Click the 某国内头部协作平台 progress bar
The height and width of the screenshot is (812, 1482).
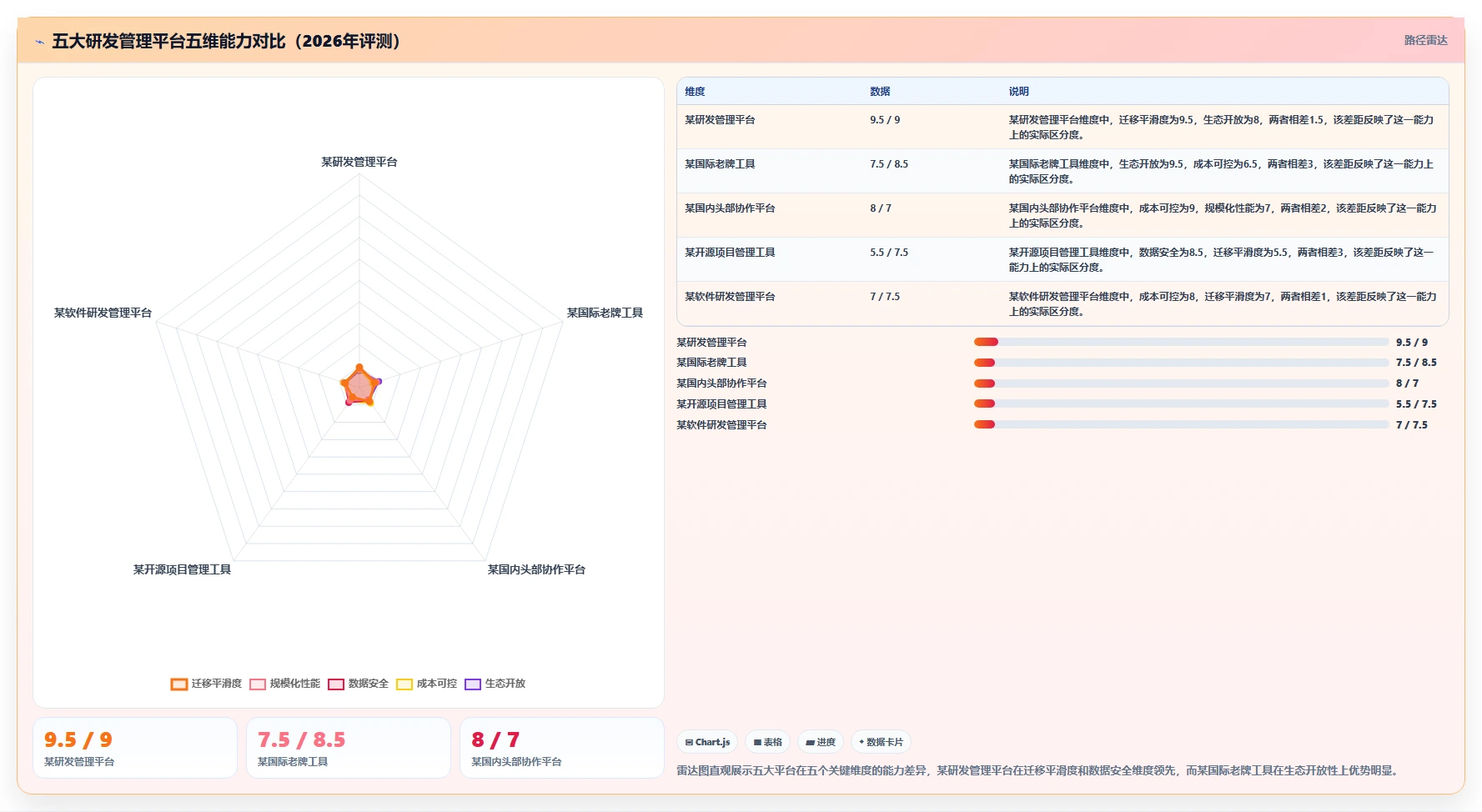pyautogui.click(x=1182, y=383)
